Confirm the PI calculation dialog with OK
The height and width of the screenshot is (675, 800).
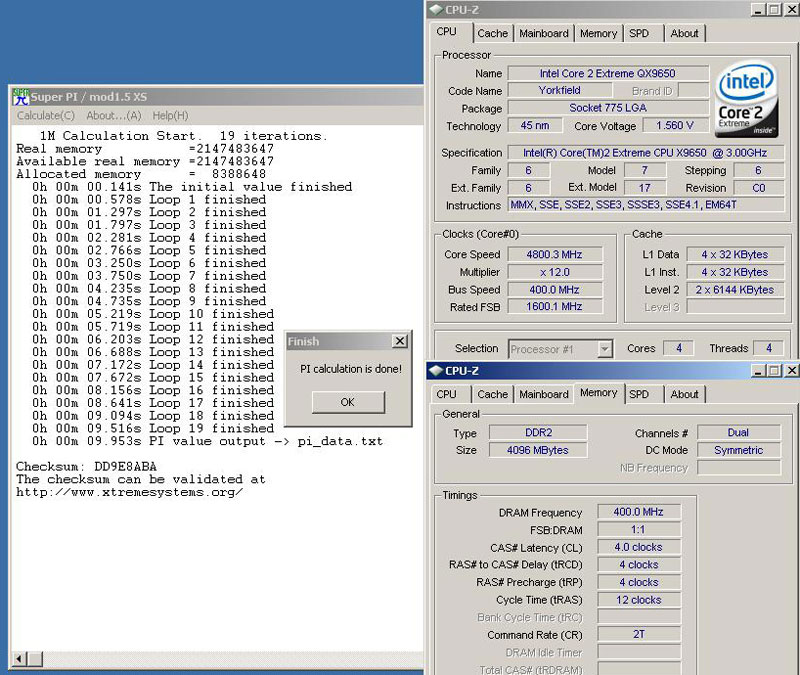(x=348, y=402)
